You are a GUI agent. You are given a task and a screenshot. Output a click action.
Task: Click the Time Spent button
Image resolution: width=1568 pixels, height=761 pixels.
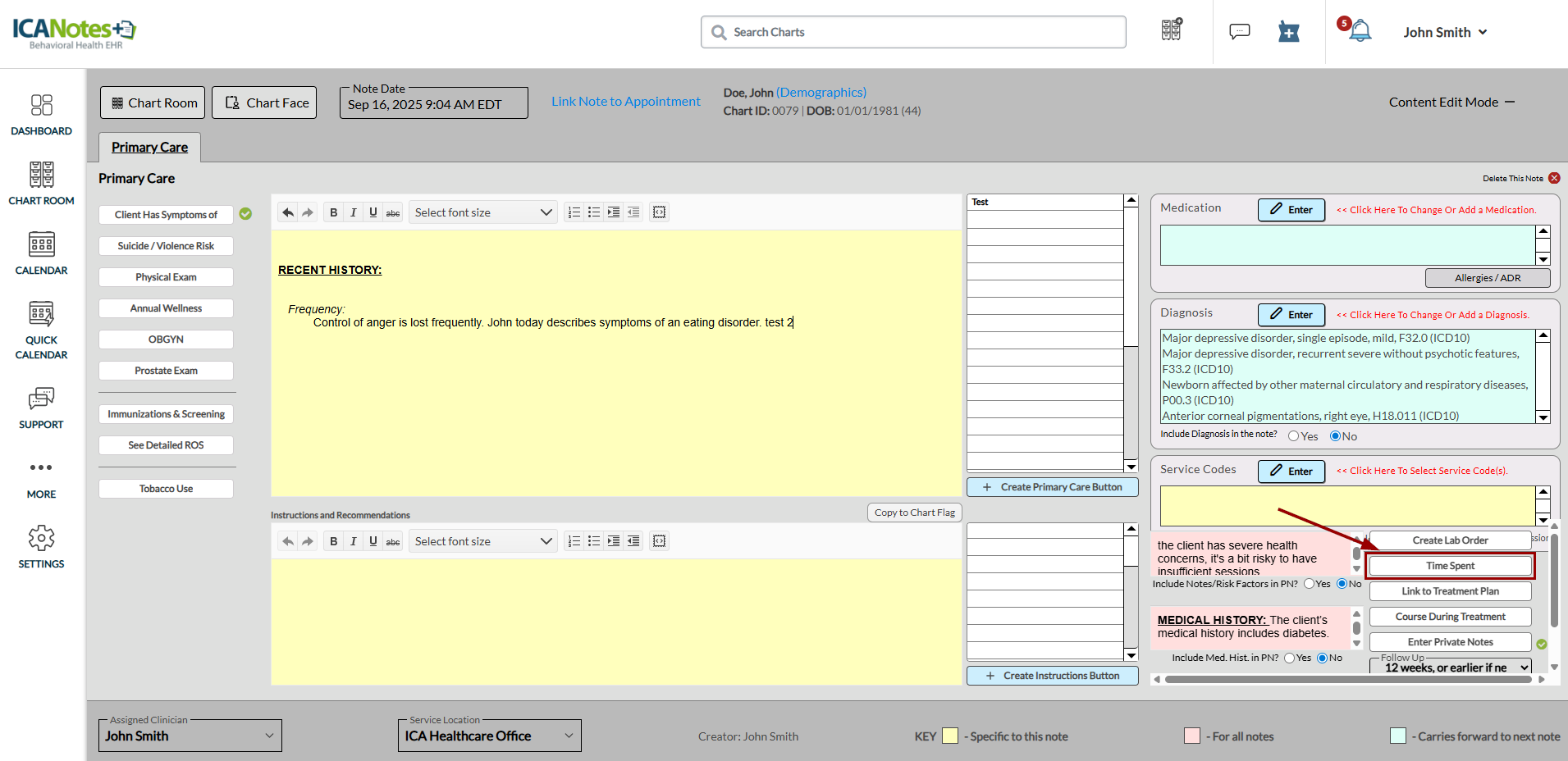(x=1450, y=566)
